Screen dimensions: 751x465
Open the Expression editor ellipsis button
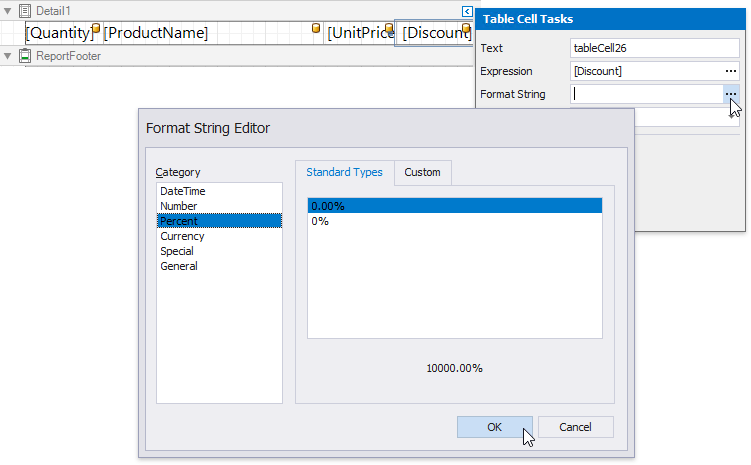pyautogui.click(x=732, y=71)
